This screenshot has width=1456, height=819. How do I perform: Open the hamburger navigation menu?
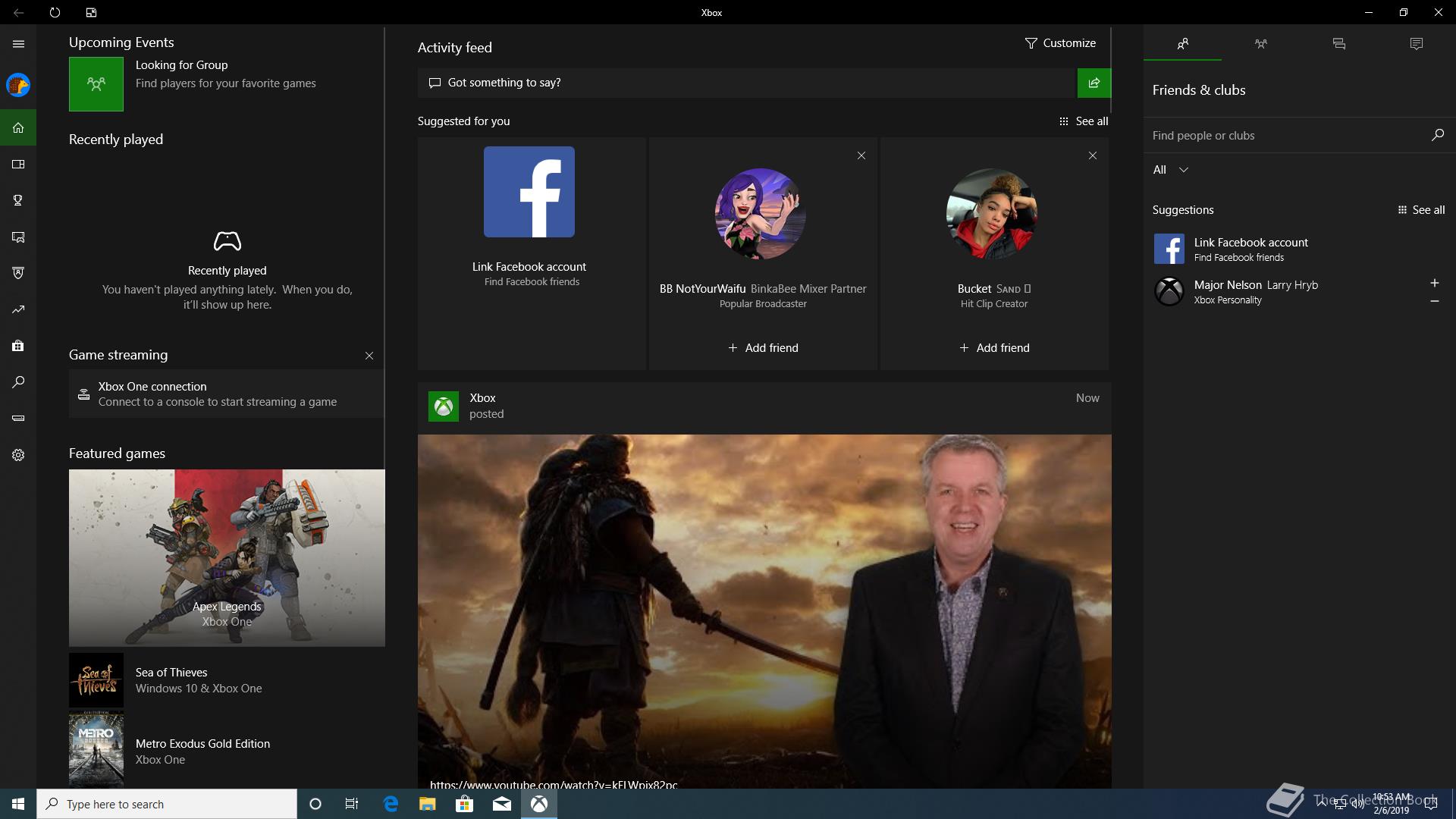(x=18, y=44)
